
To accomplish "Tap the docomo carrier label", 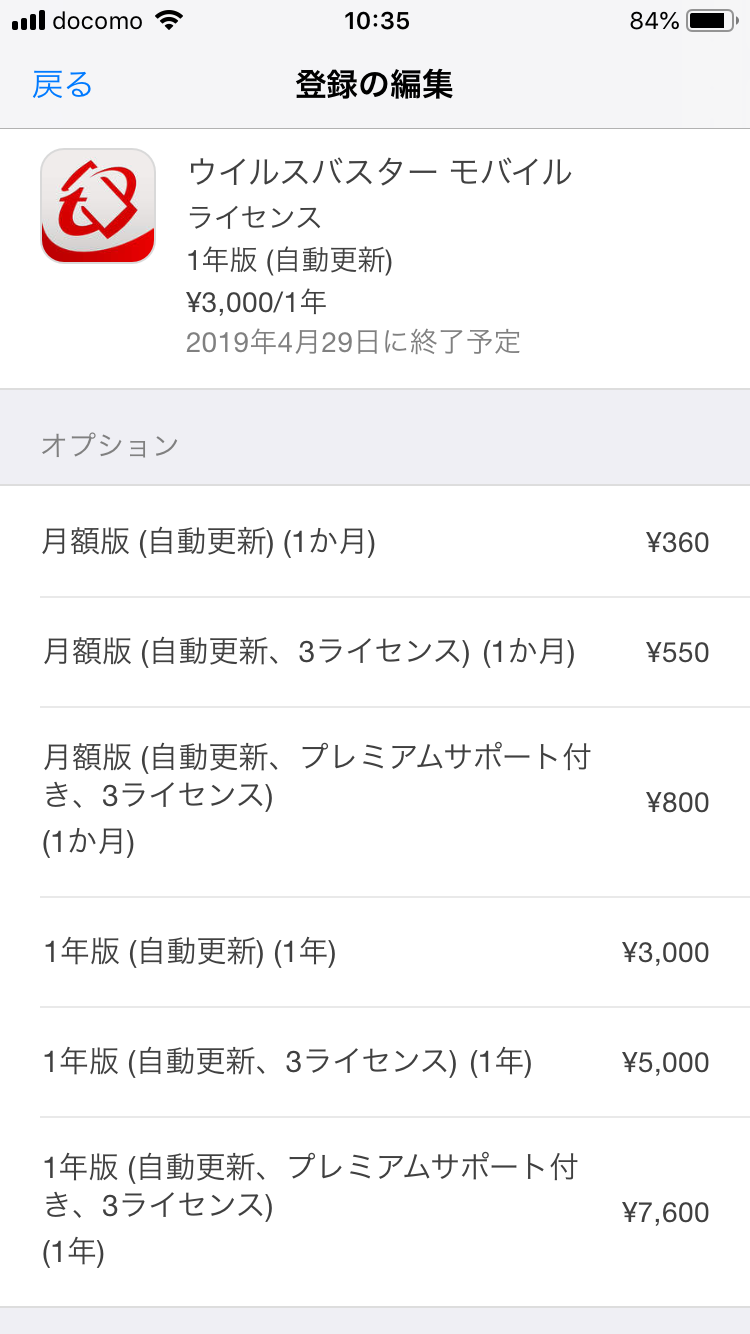I will [97, 21].
